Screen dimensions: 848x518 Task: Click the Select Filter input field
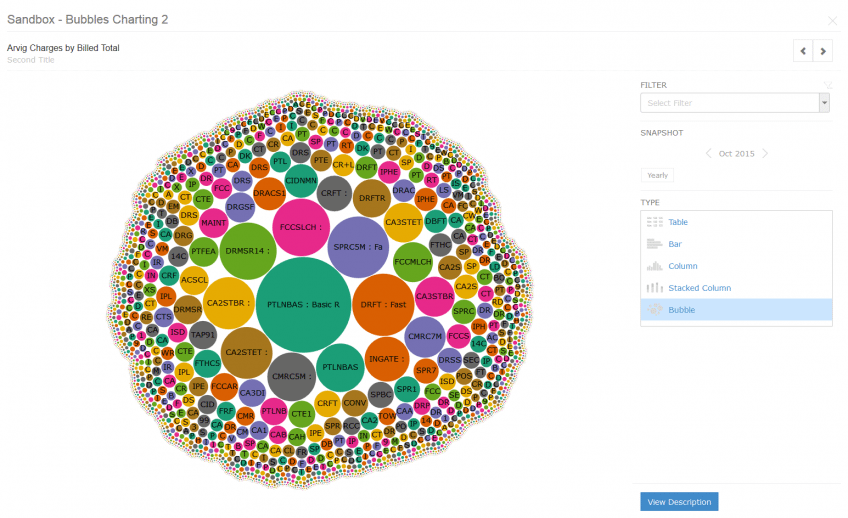point(730,103)
